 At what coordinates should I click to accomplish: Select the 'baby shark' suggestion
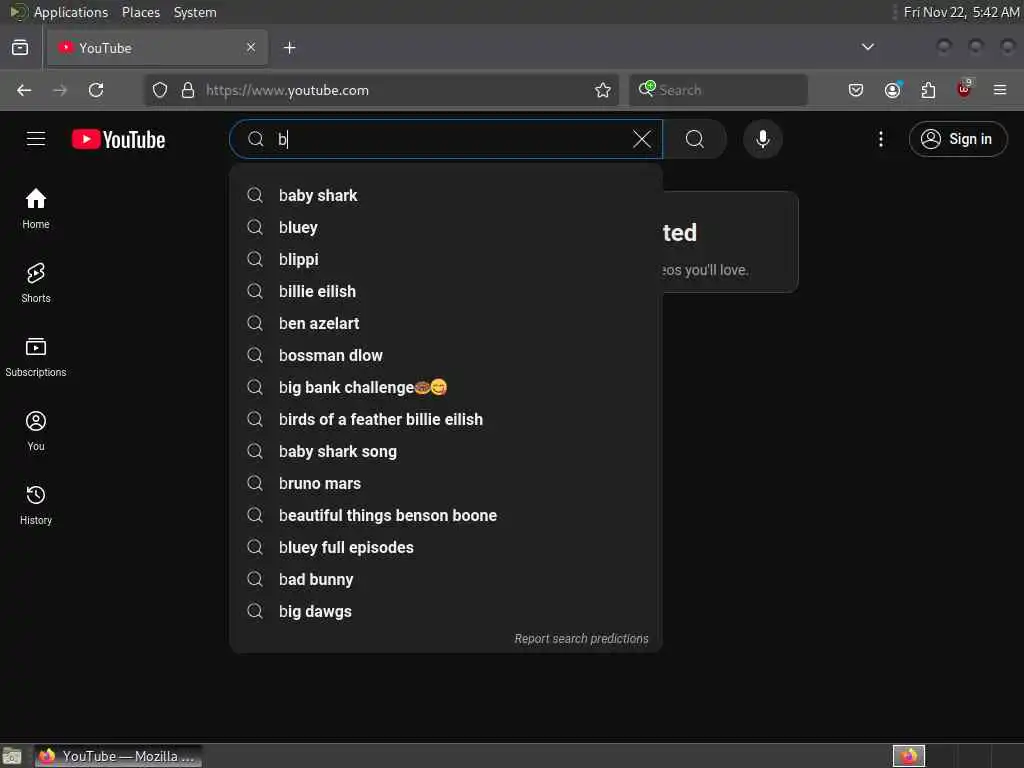pos(446,195)
